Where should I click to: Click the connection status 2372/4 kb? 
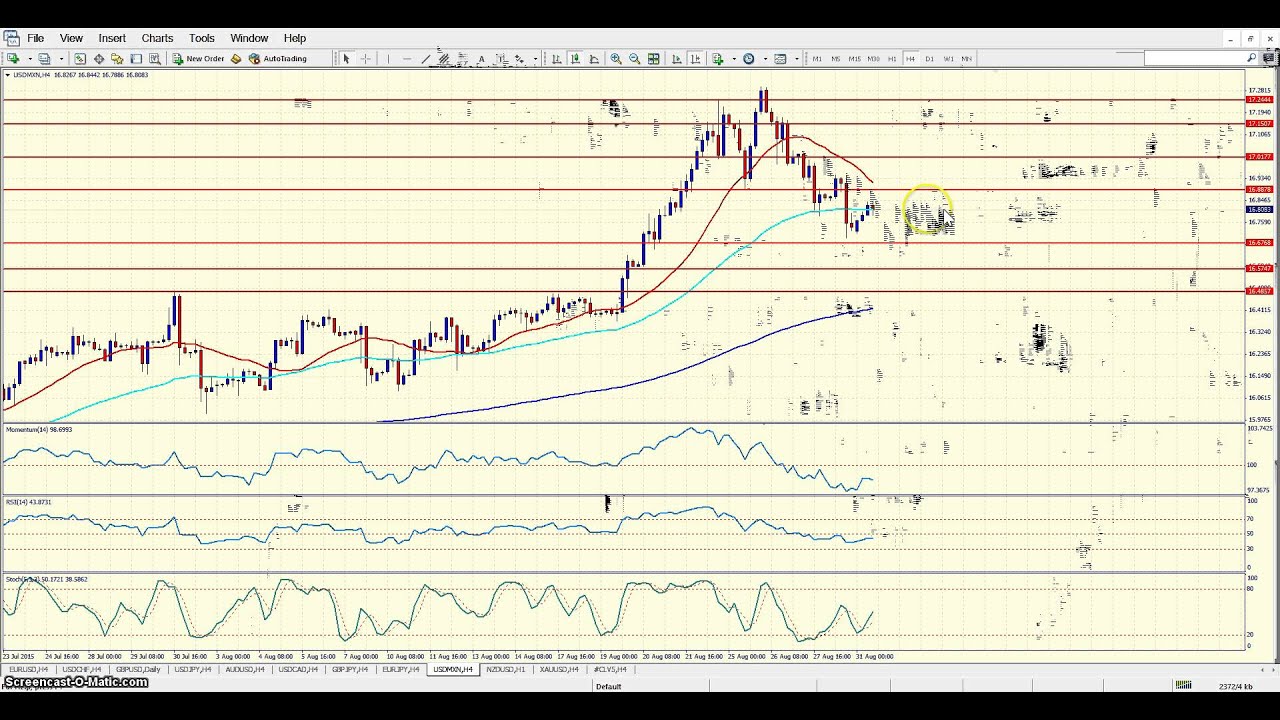pyautogui.click(x=1236, y=686)
